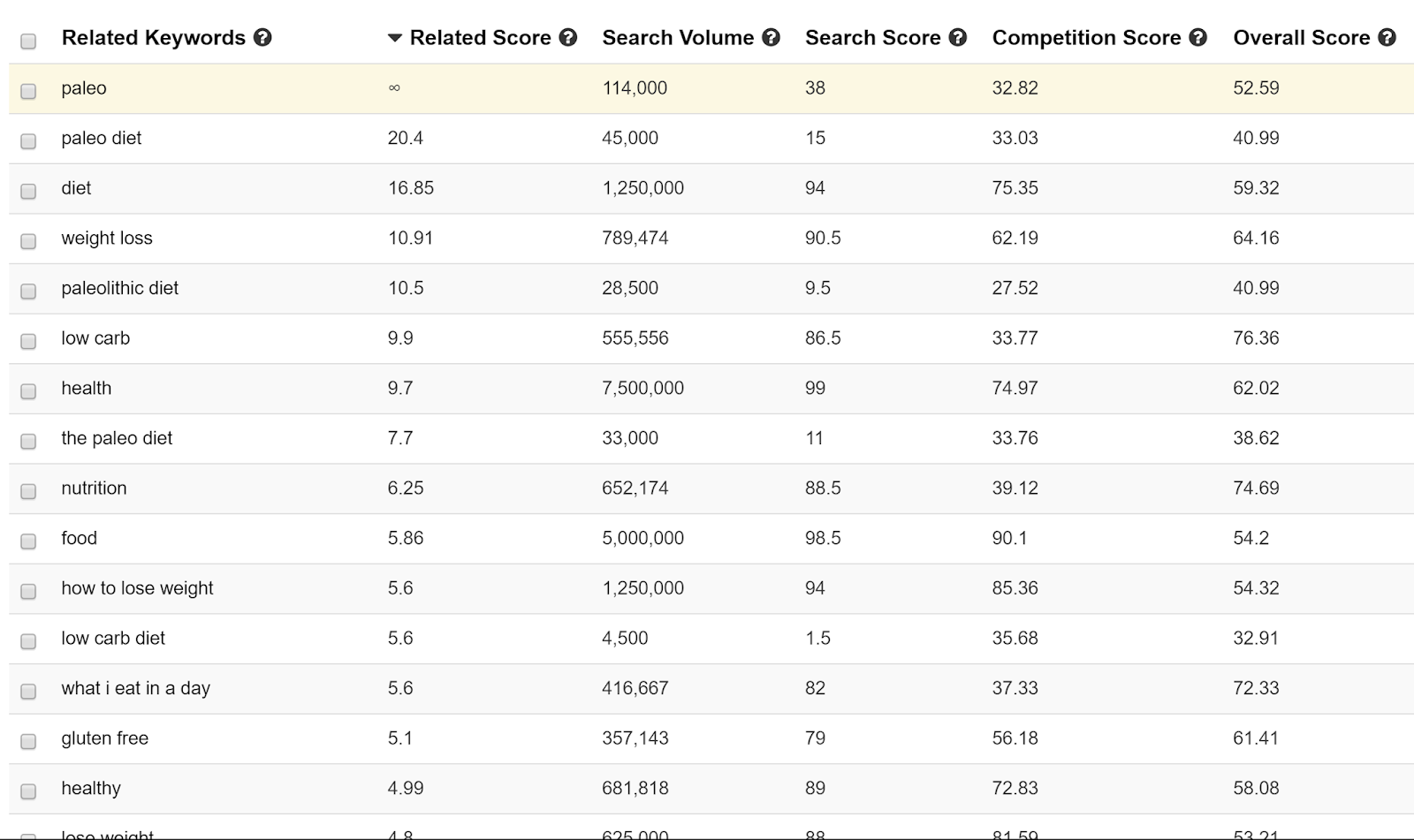The height and width of the screenshot is (840, 1414).
Task: Tick the checkbox for the paleo diet
Action: pos(28,442)
